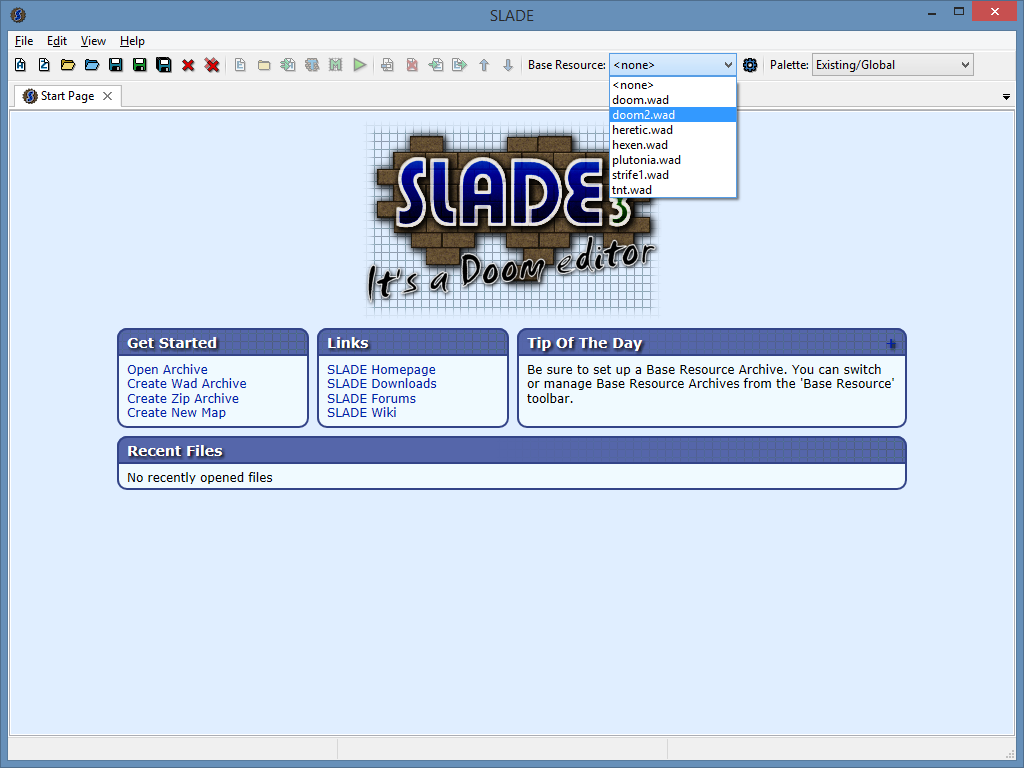
Task: Click the Palette: toolbar label
Action: 789,65
